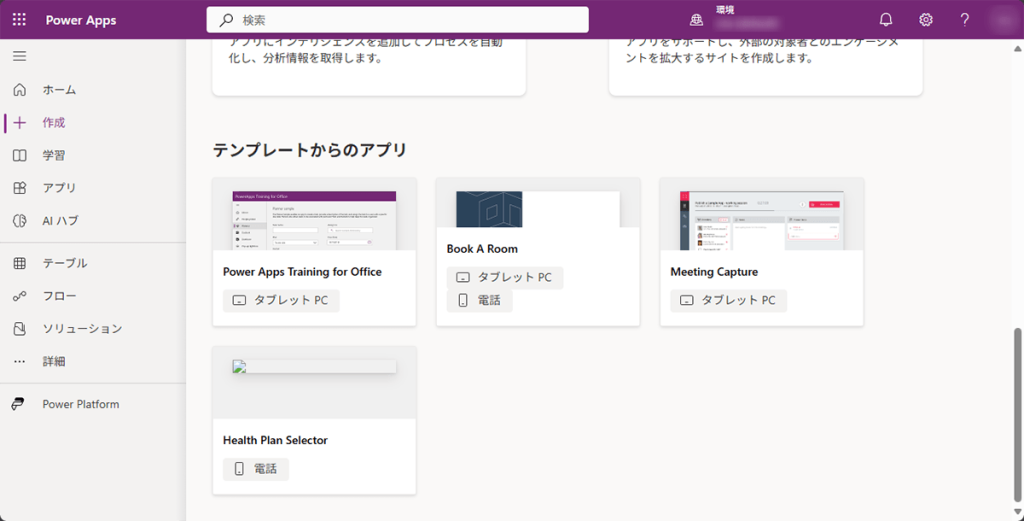Choose タブレット PC for Meeting Capture
The width and height of the screenshot is (1024, 521).
click(728, 301)
